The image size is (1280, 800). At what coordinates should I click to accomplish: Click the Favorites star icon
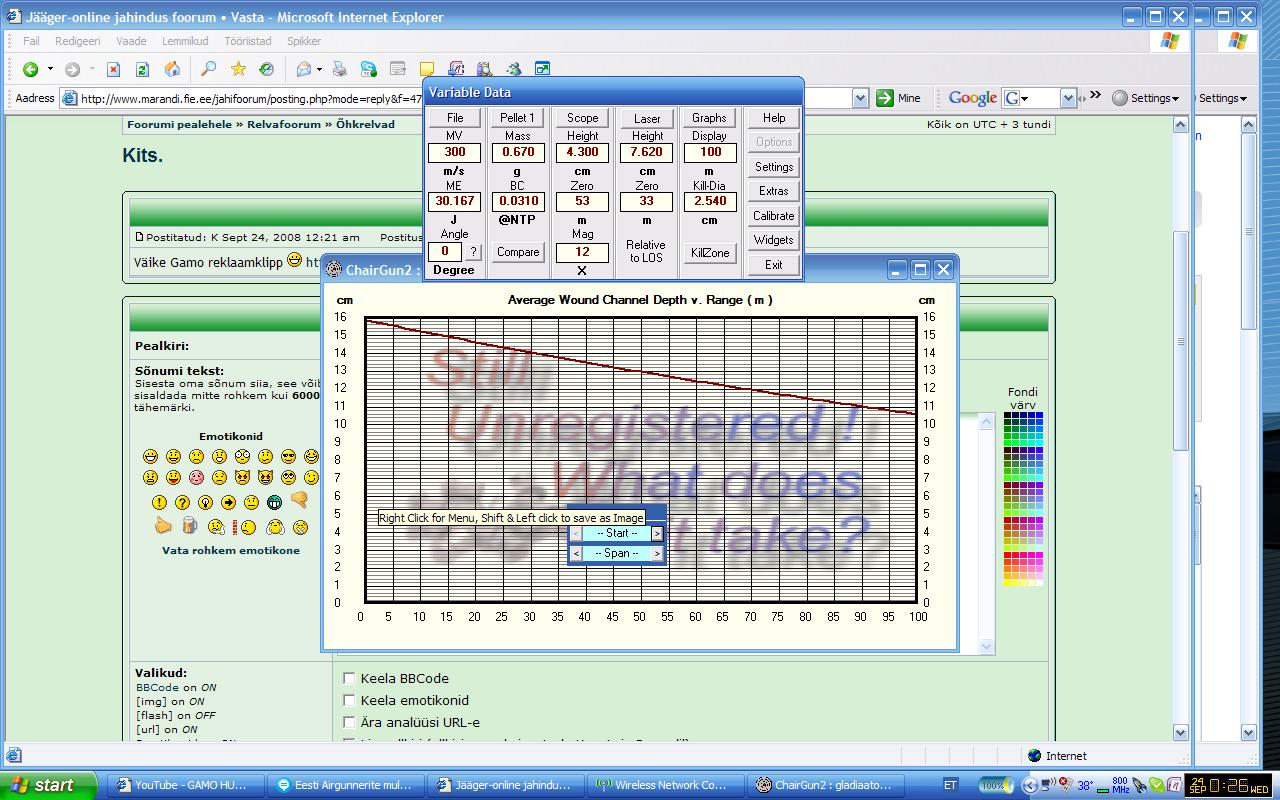(x=238, y=69)
